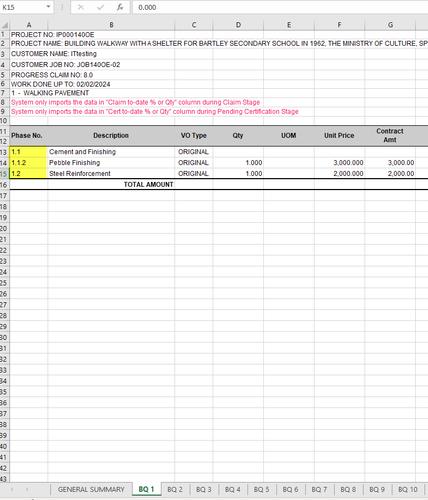Switch to the BQ 7 sheet tab
Screen dimensions: 428x500
point(319,489)
